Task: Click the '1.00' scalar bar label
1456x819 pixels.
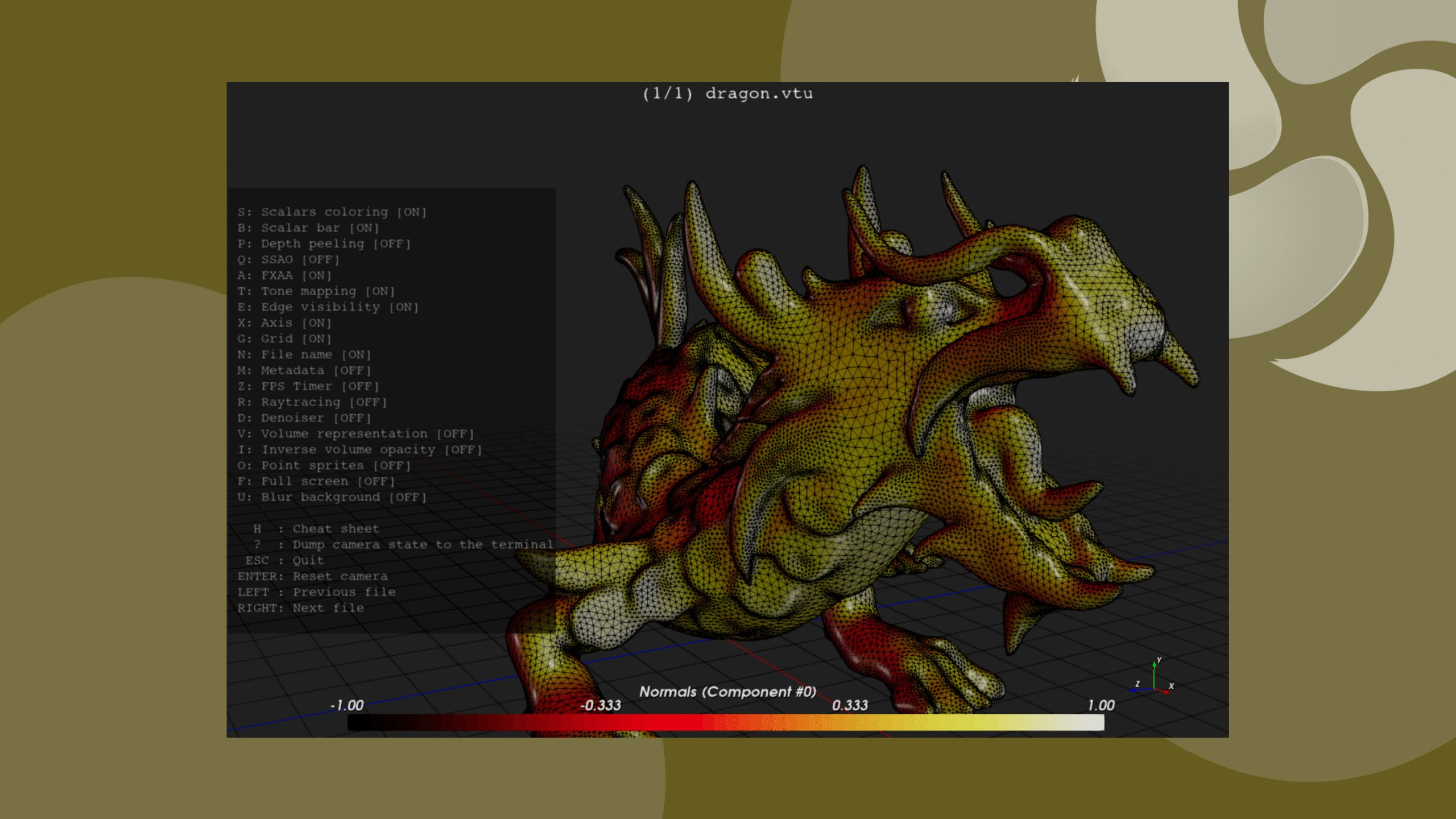Action: (x=1101, y=706)
